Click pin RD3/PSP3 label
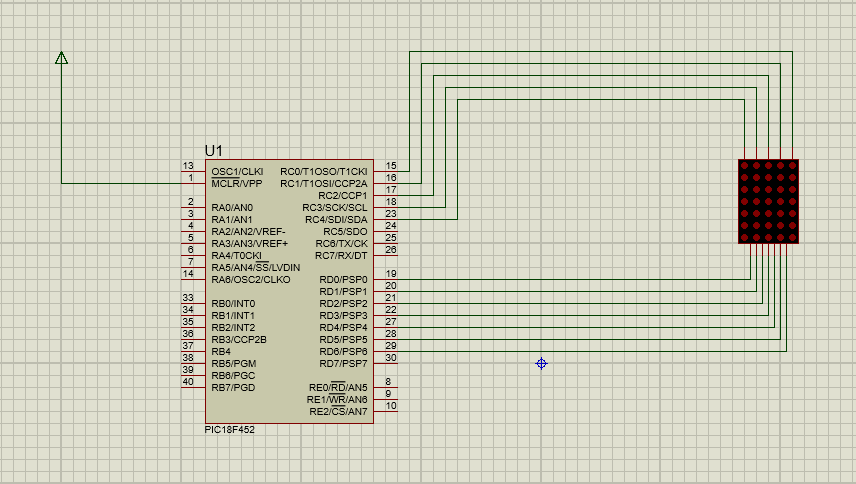This screenshot has height=484, width=856. click(x=343, y=315)
